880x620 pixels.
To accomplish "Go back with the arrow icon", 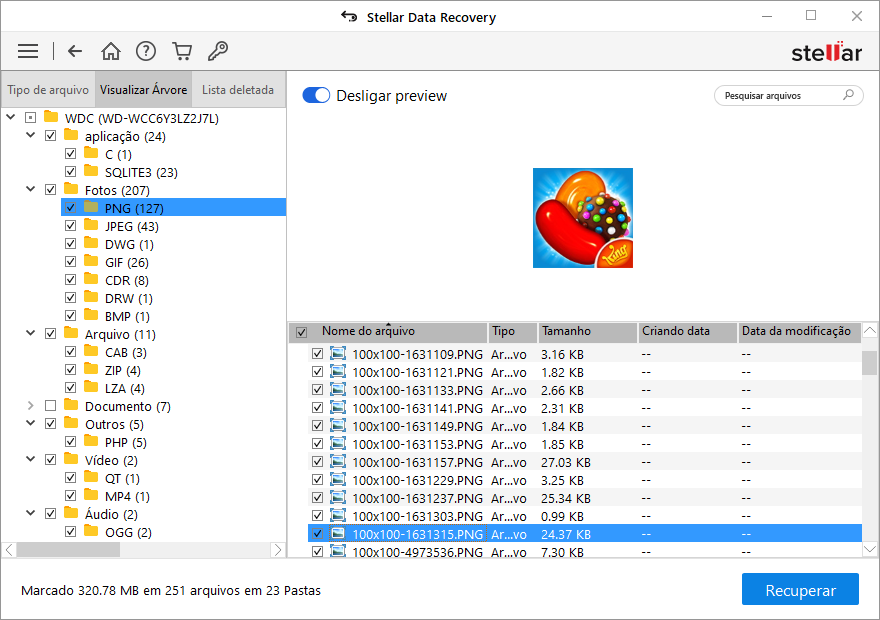I will [x=75, y=51].
